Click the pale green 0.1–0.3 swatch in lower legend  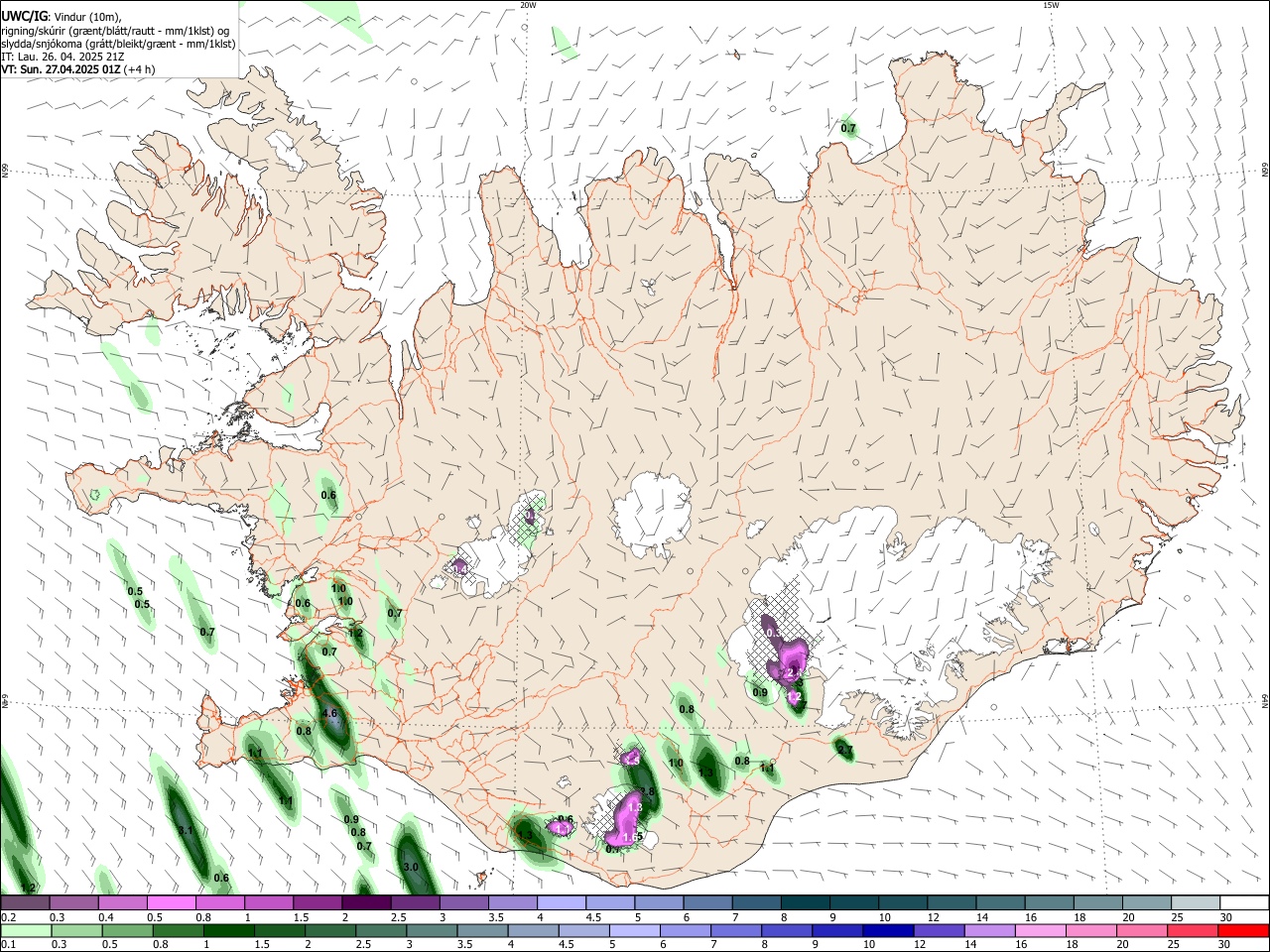(x=25, y=930)
